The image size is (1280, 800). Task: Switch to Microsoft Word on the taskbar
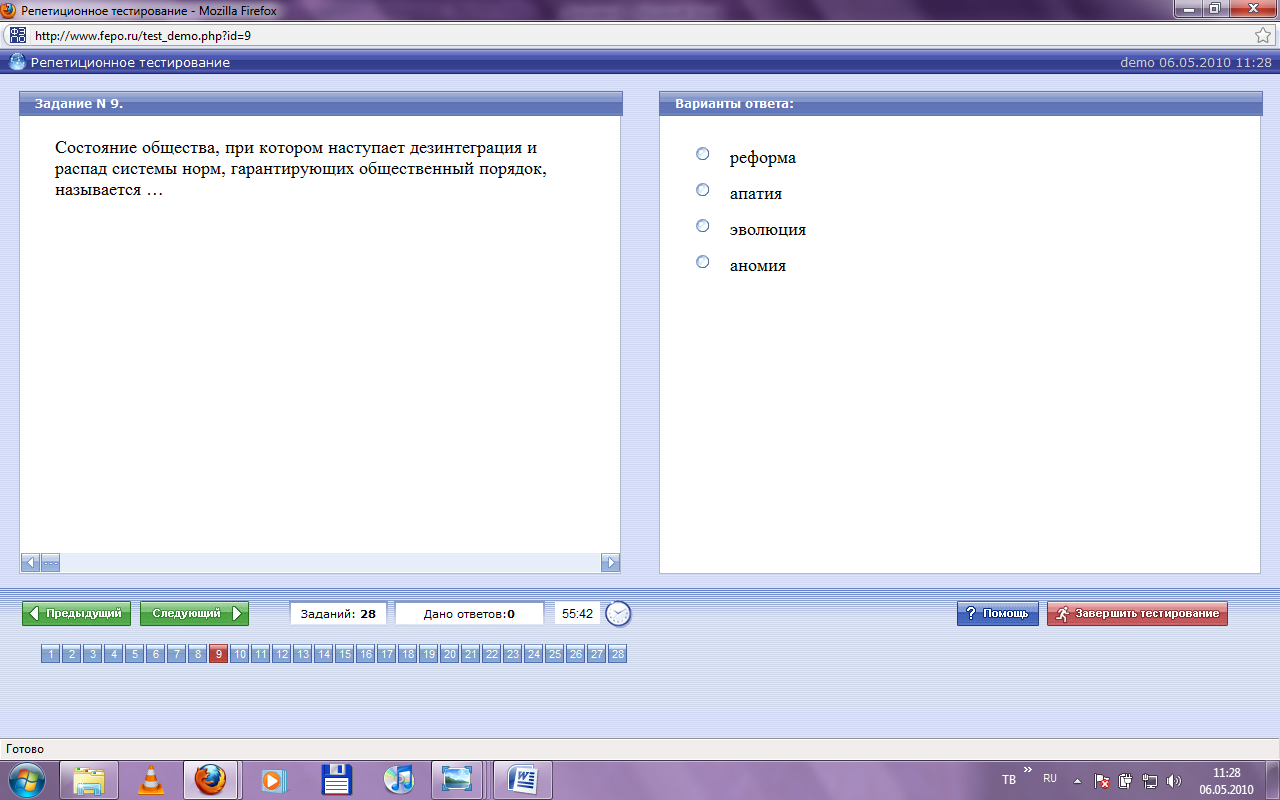(523, 779)
